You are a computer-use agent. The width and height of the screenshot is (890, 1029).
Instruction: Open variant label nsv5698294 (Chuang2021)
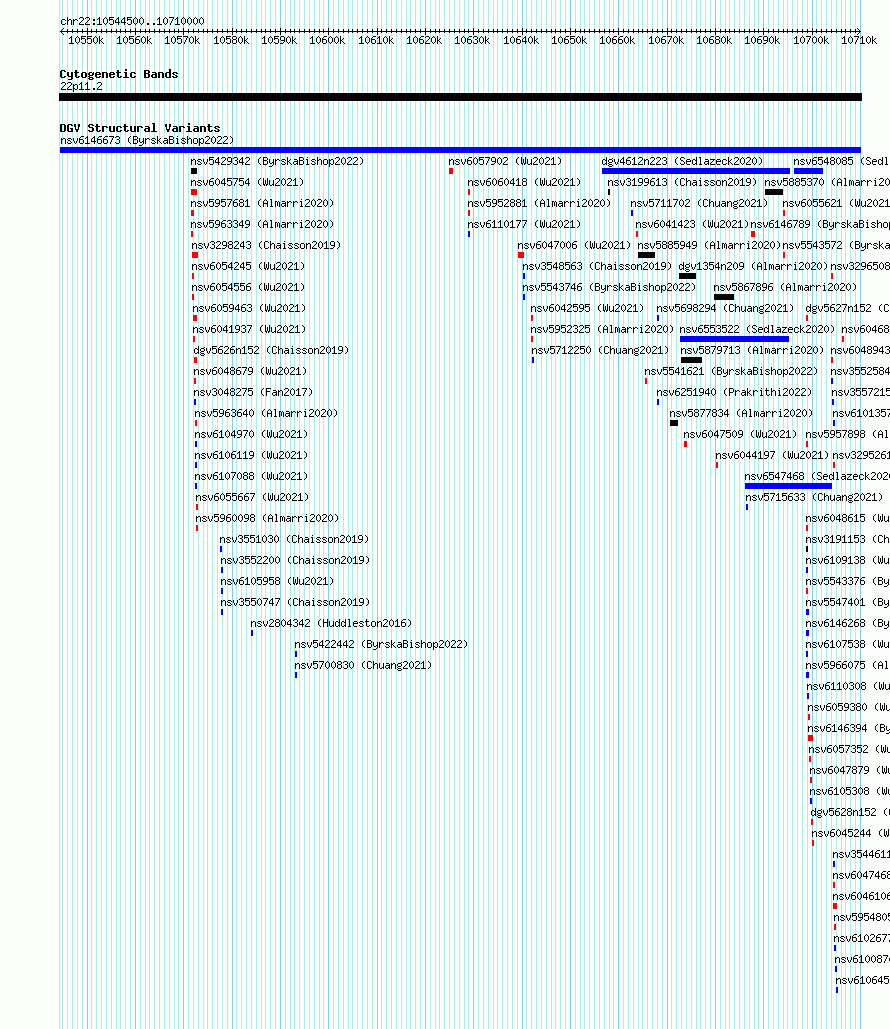tap(725, 308)
